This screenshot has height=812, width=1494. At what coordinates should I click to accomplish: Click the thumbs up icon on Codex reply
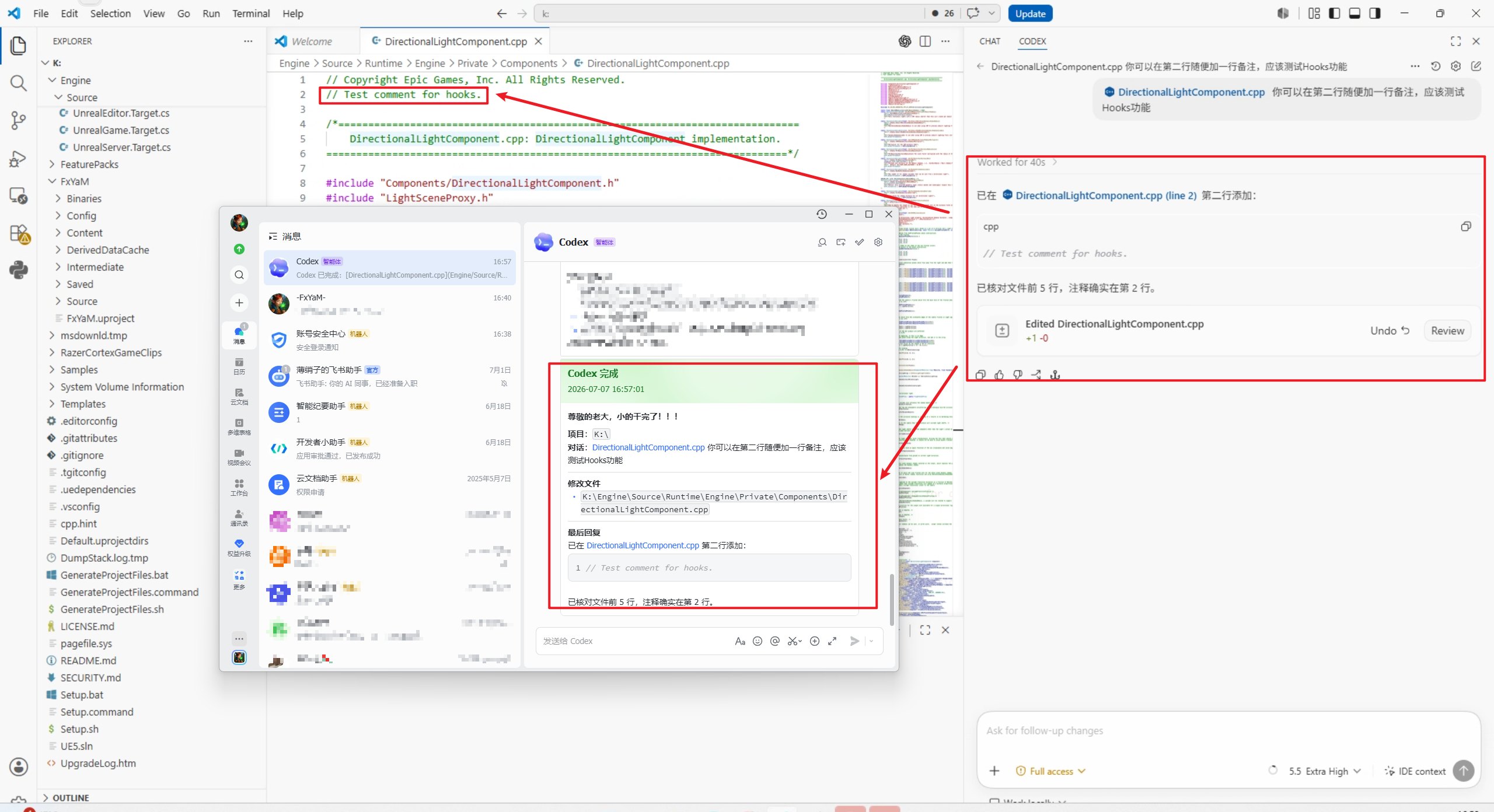[x=999, y=374]
